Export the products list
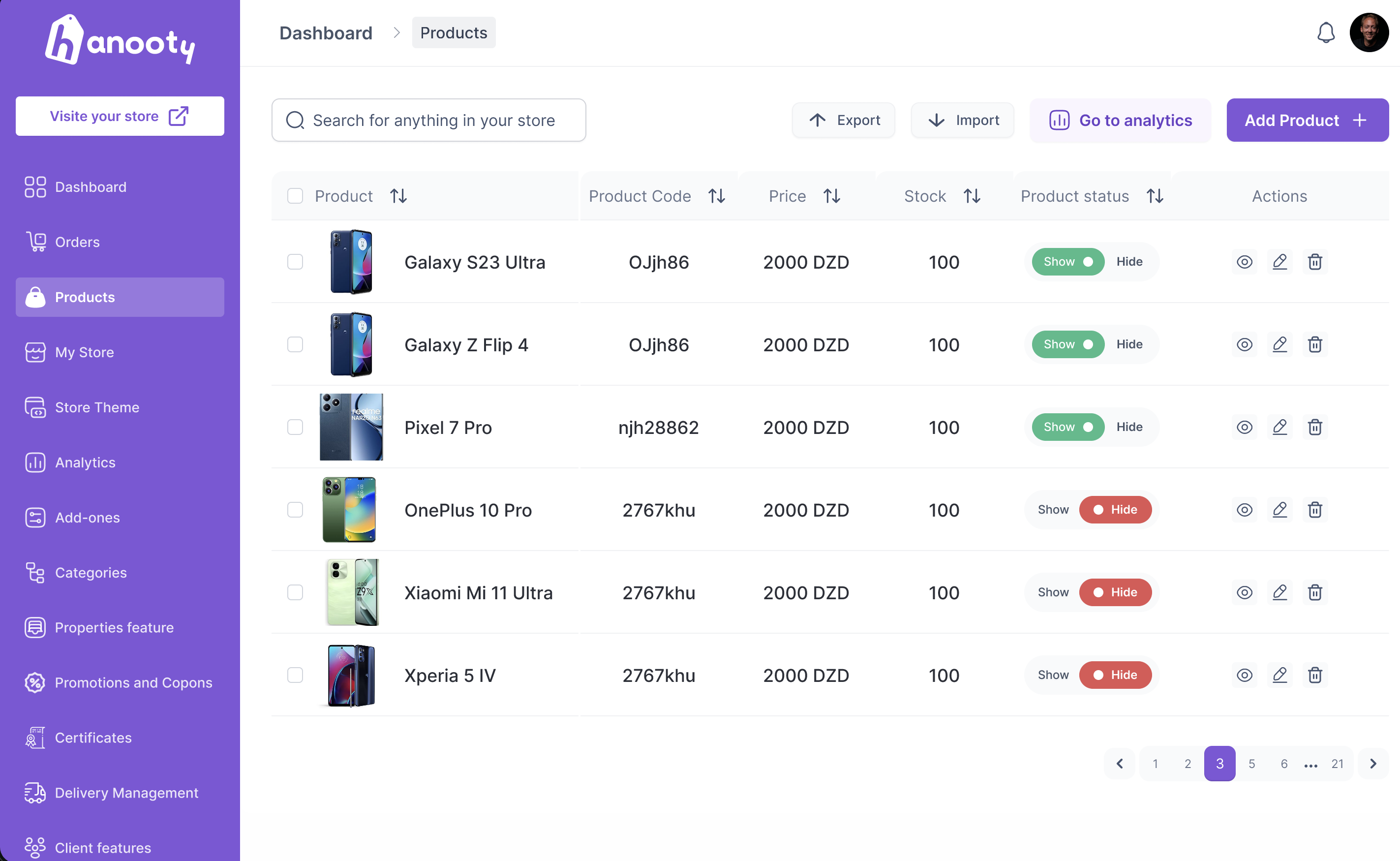Screen dimensions: 1400x861 tap(843, 120)
